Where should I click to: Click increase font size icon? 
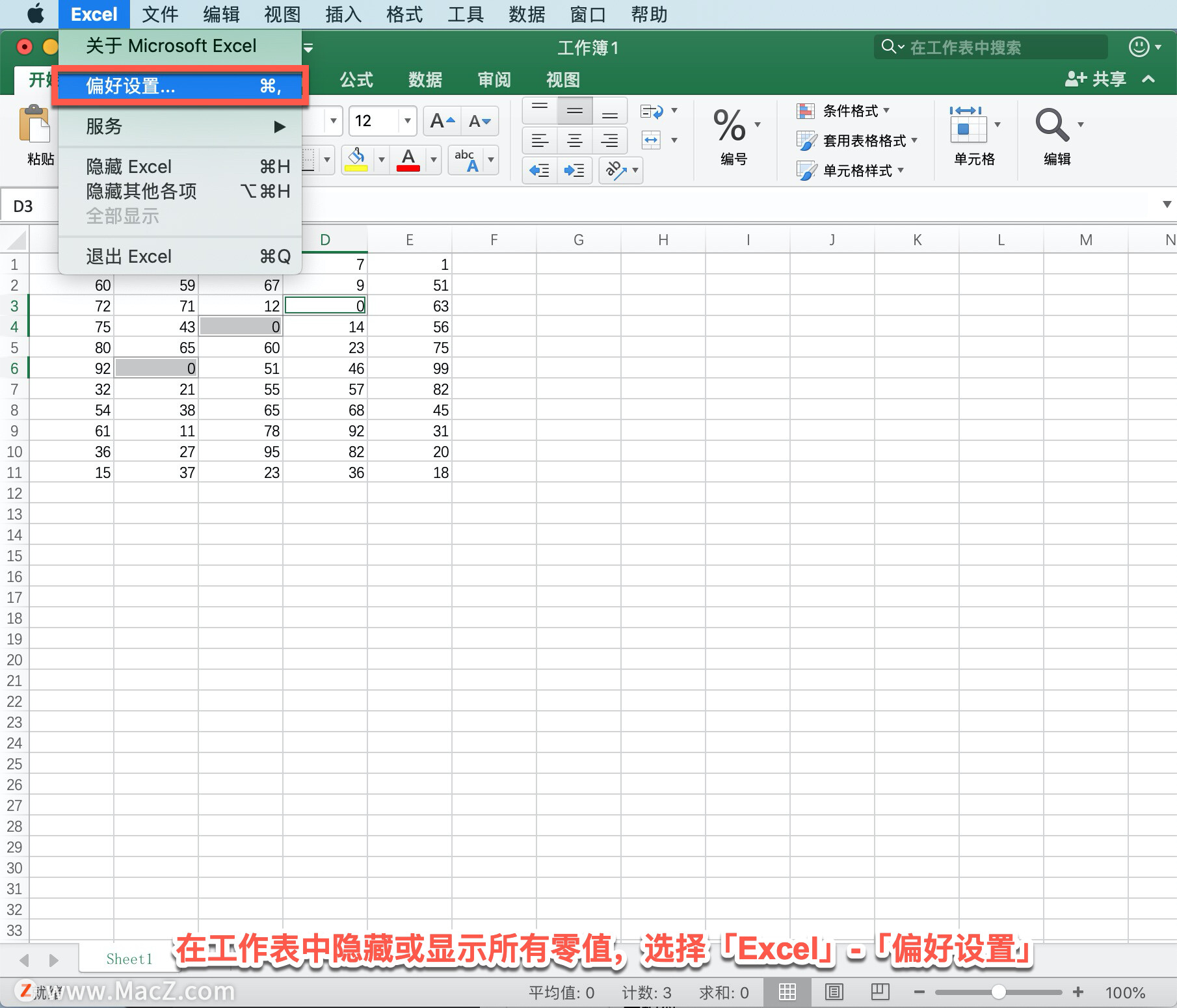click(442, 121)
